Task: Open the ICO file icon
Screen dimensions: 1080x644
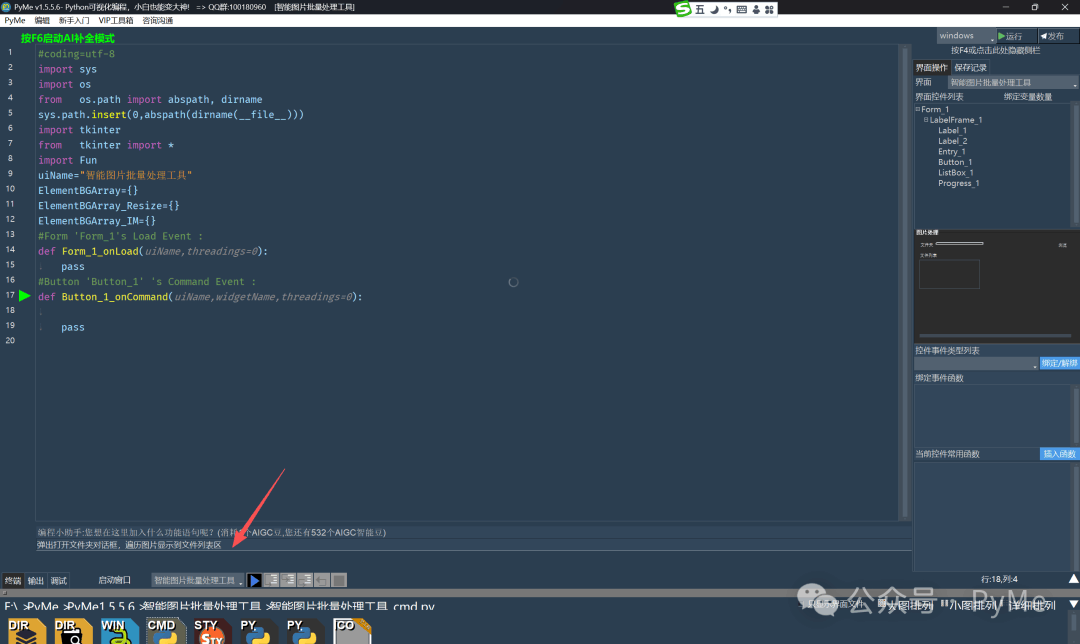Action: coord(348,630)
